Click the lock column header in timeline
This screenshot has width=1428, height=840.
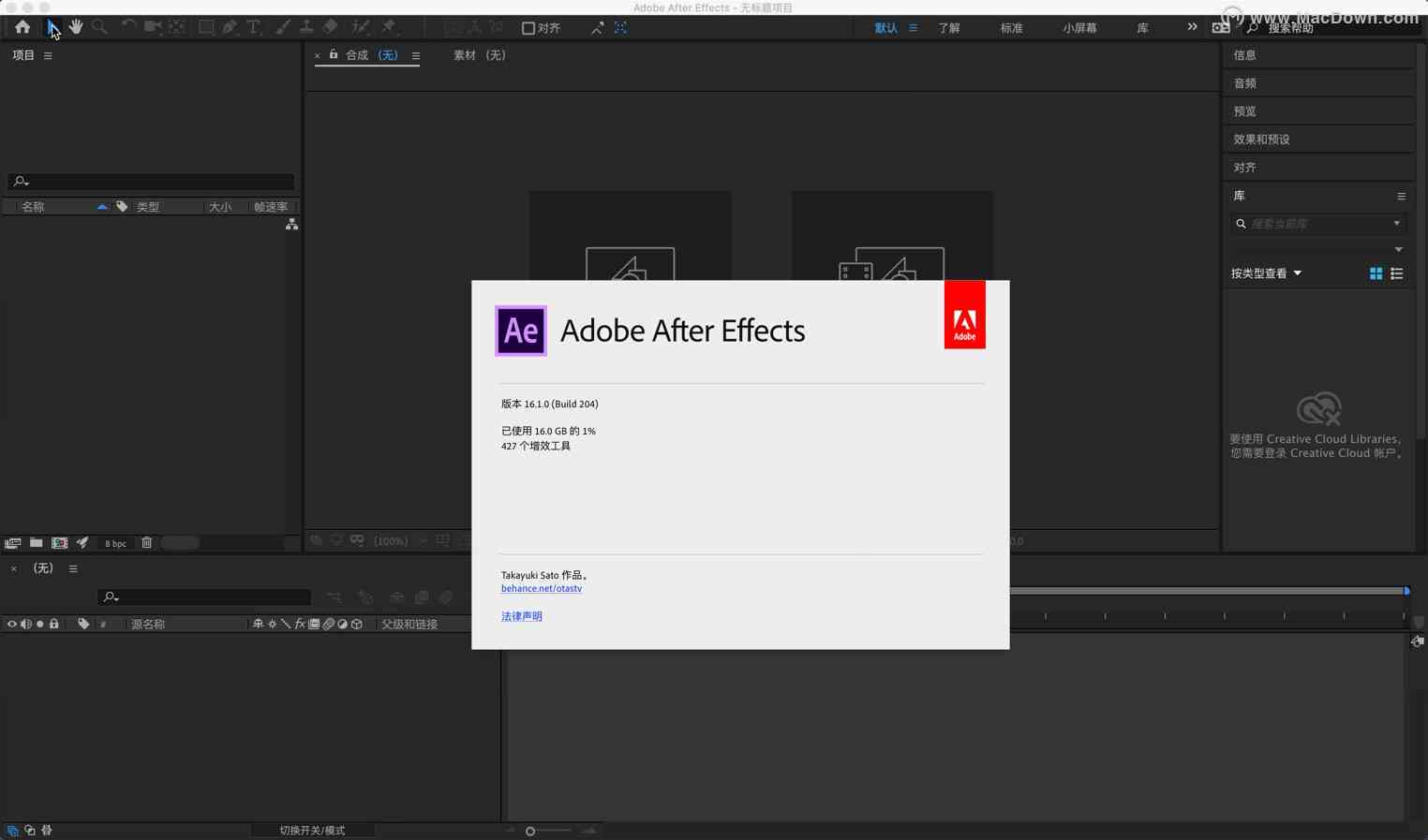tap(54, 625)
